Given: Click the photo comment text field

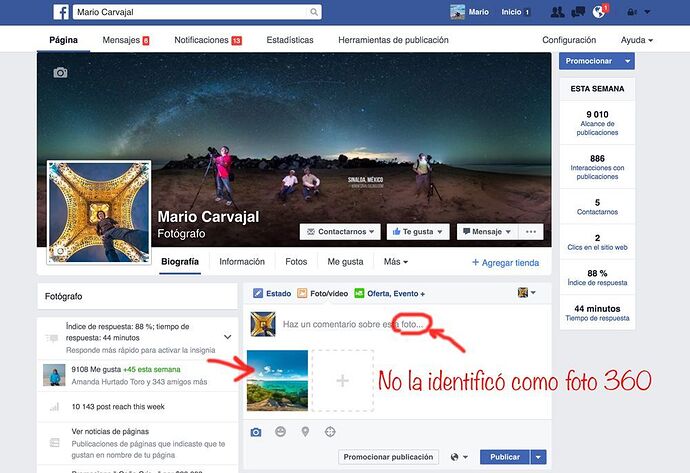Looking at the screenshot, I should pyautogui.click(x=352, y=324).
